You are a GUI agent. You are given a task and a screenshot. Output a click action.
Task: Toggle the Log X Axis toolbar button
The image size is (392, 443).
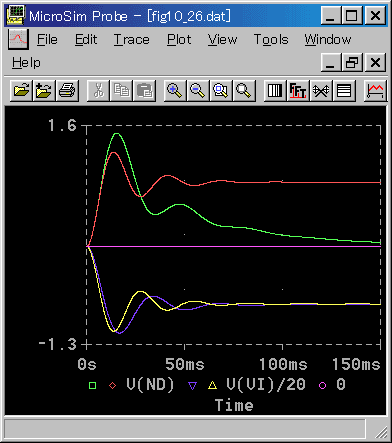[275, 90]
